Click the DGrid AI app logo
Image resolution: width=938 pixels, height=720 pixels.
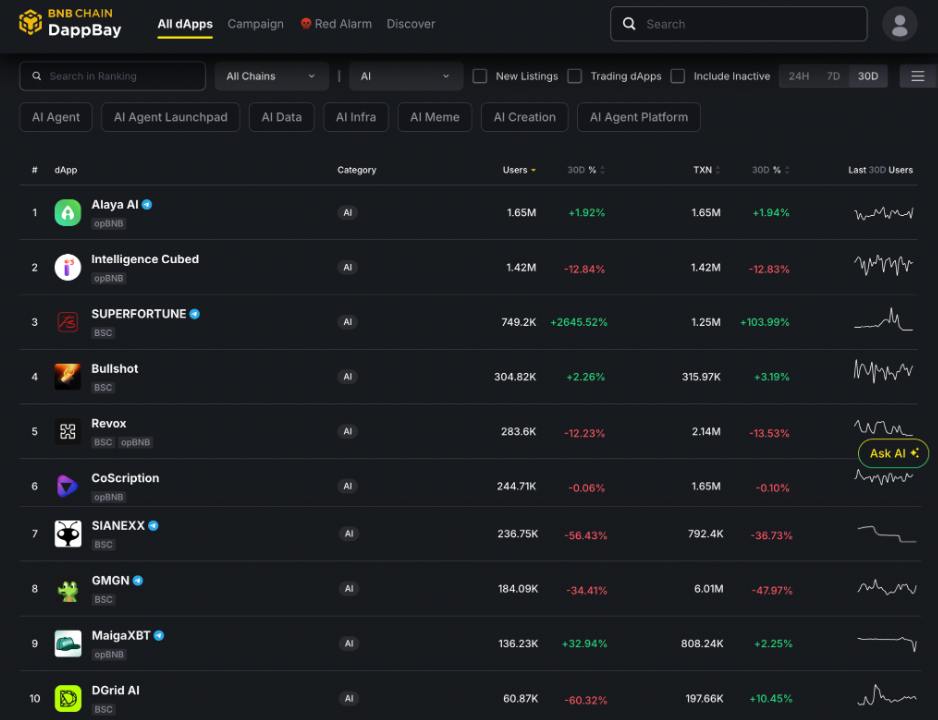pos(68,698)
